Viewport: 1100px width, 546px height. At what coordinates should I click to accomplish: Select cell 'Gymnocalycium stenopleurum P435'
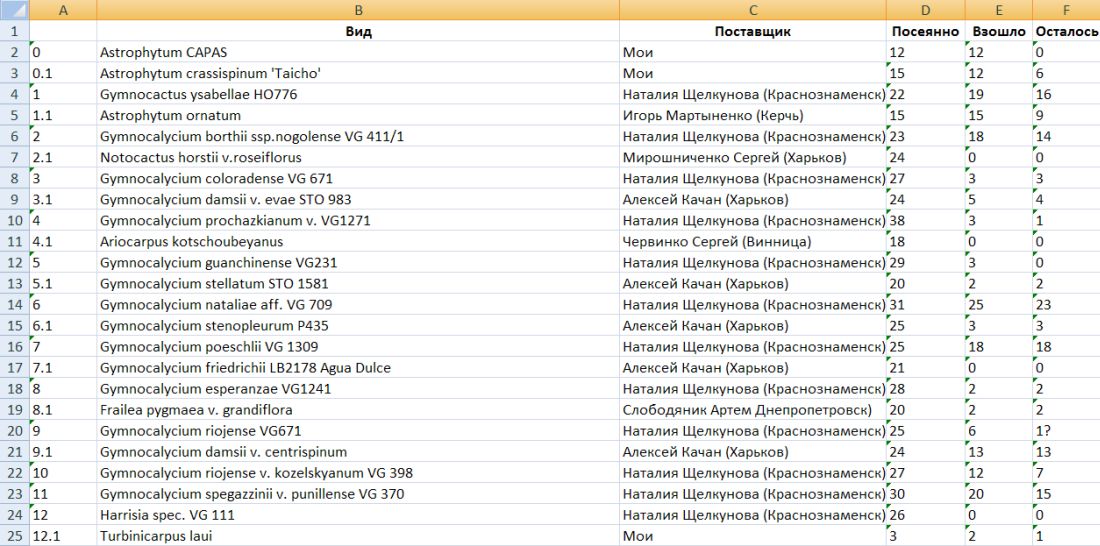[x=358, y=326]
